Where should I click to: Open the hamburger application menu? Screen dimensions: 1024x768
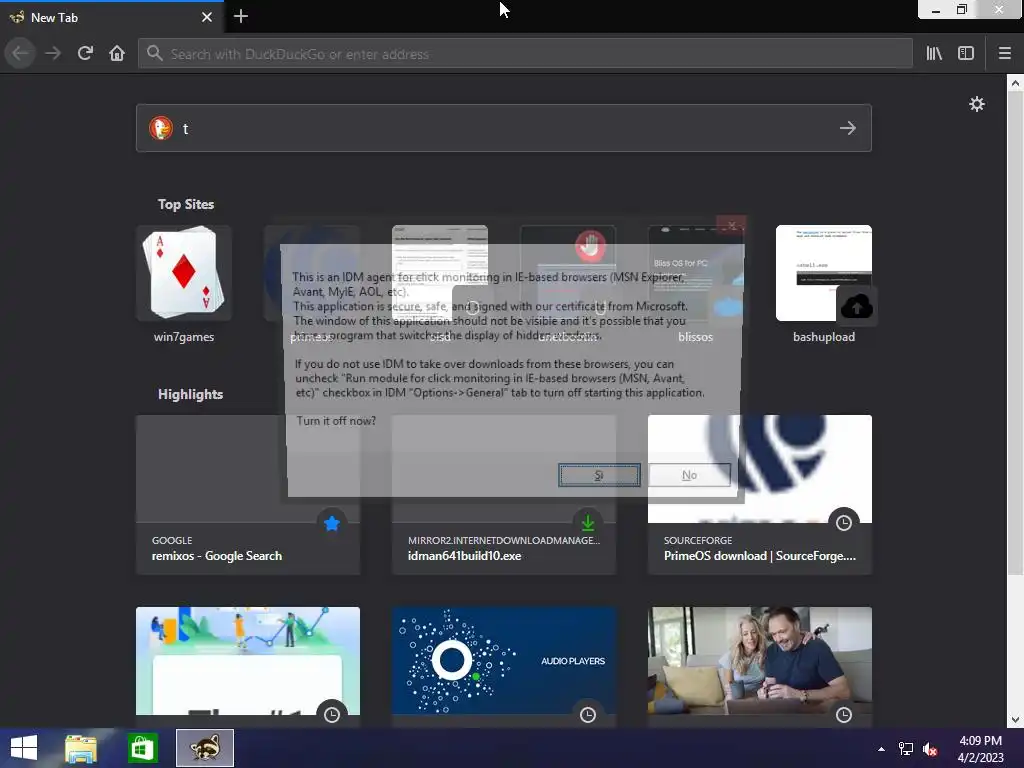click(x=1004, y=54)
